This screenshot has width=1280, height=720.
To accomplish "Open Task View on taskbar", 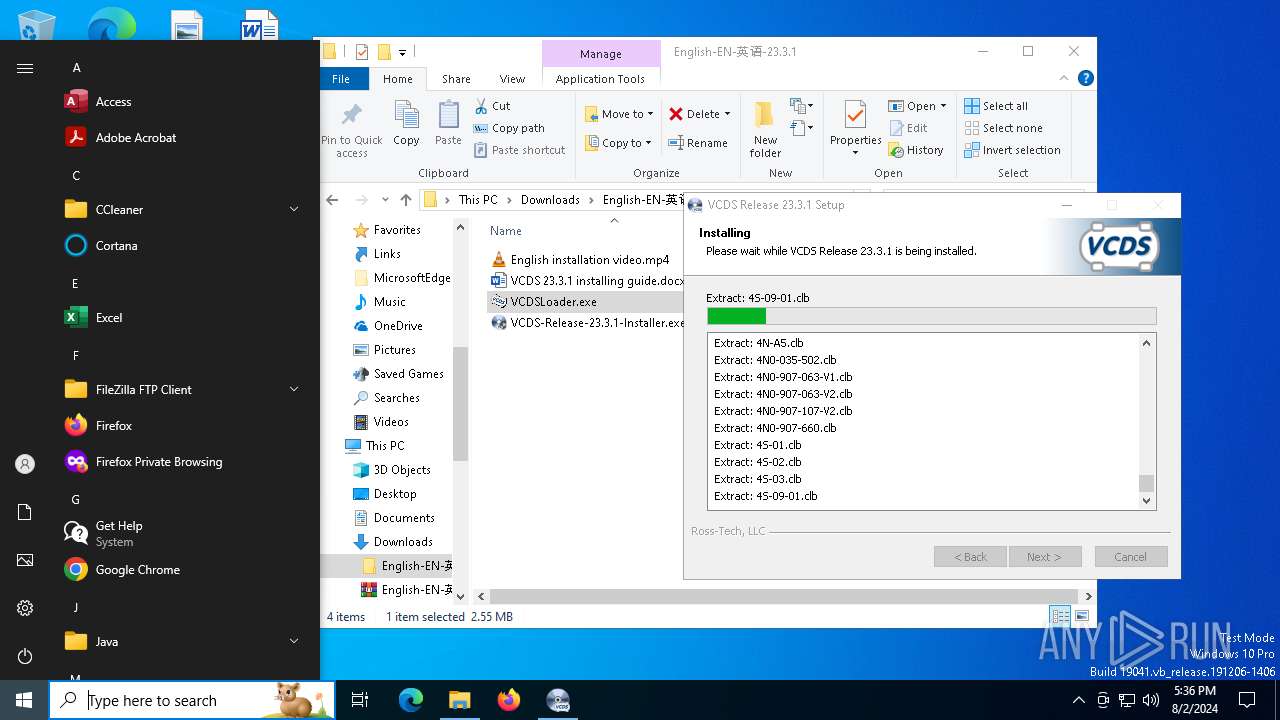I will tap(360, 700).
